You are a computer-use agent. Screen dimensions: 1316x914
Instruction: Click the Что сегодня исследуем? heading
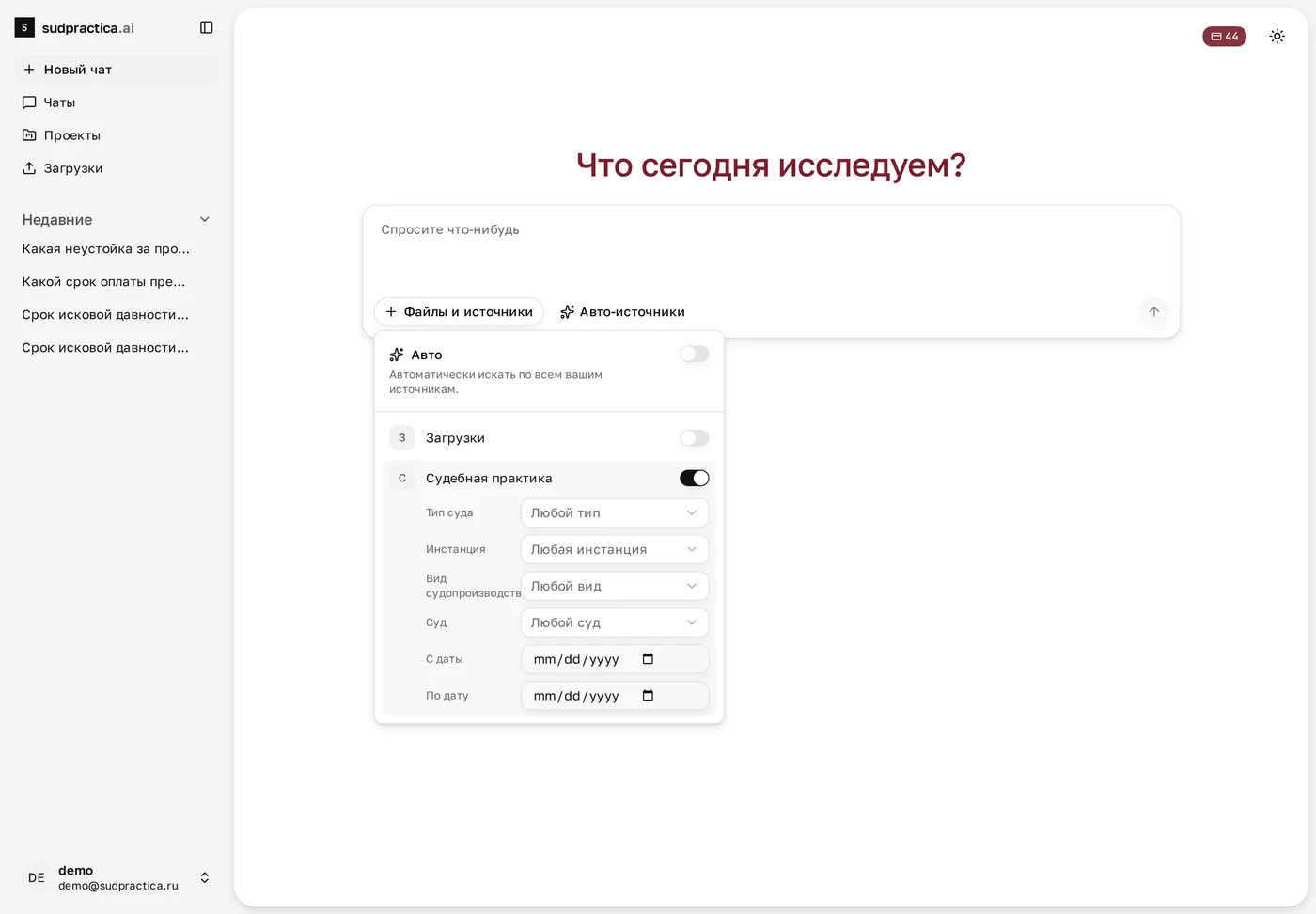pyautogui.click(x=771, y=165)
